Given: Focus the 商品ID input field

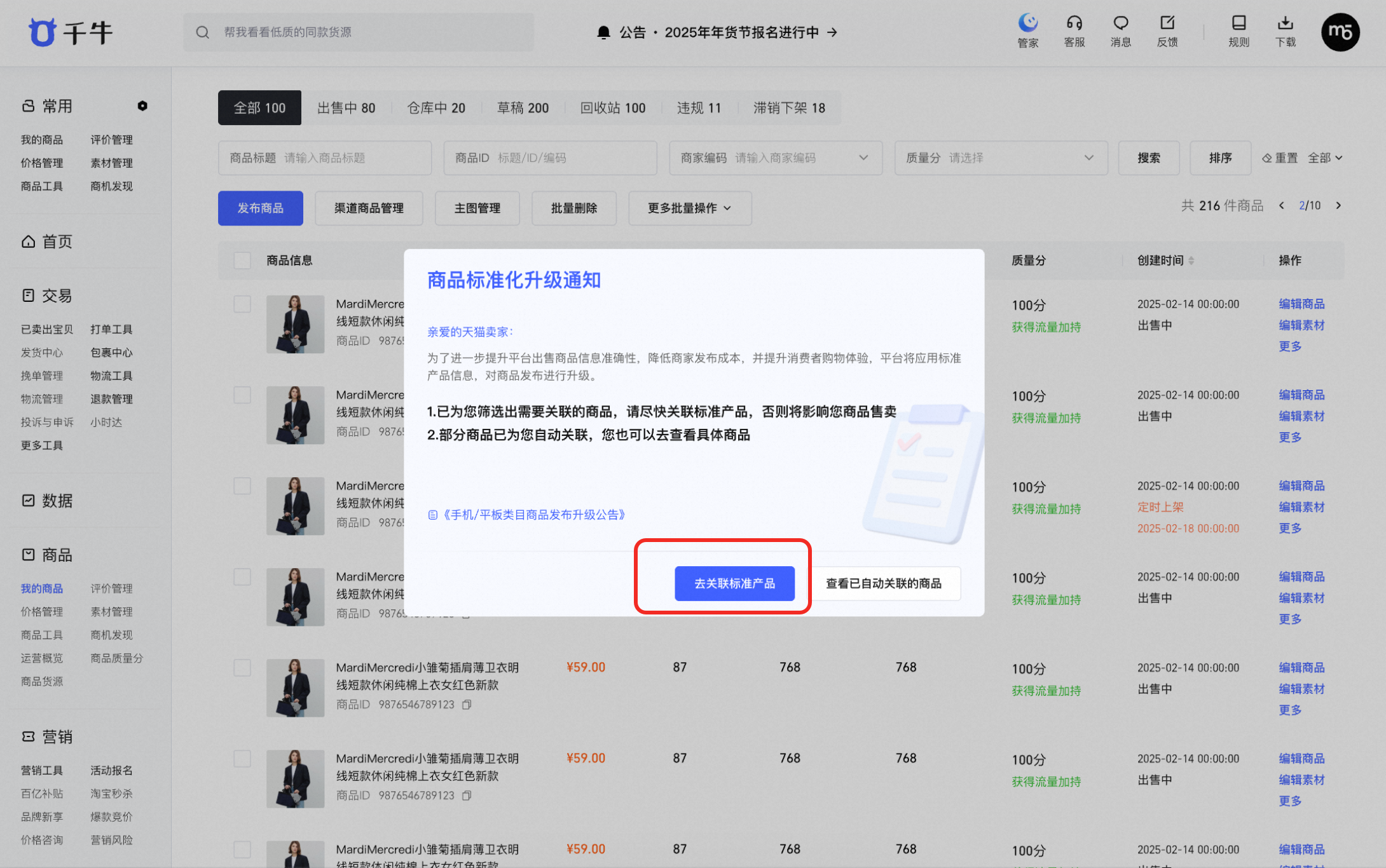Looking at the screenshot, I should pos(550,158).
